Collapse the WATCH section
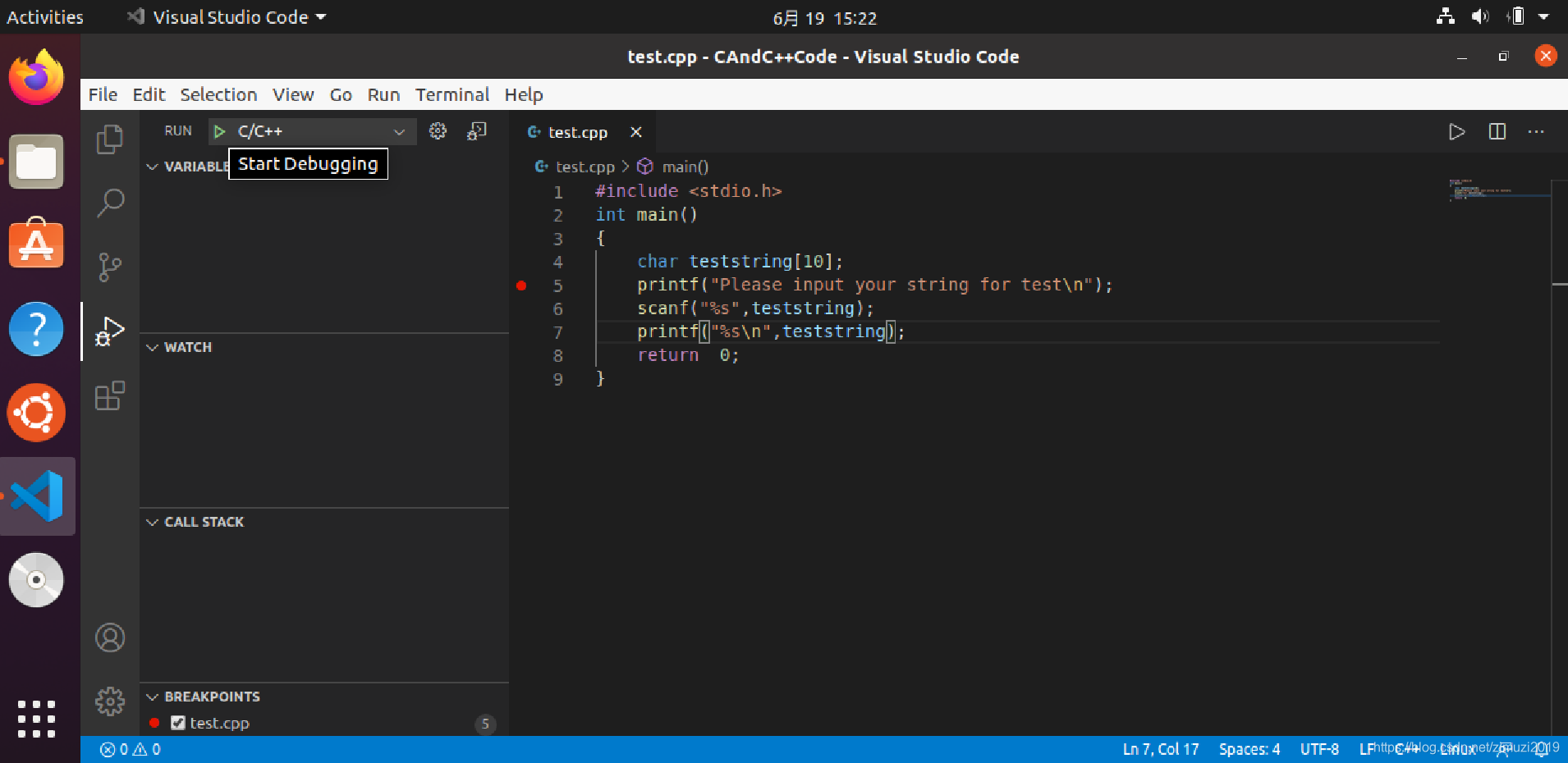This screenshot has height=763, width=1568. click(x=152, y=347)
